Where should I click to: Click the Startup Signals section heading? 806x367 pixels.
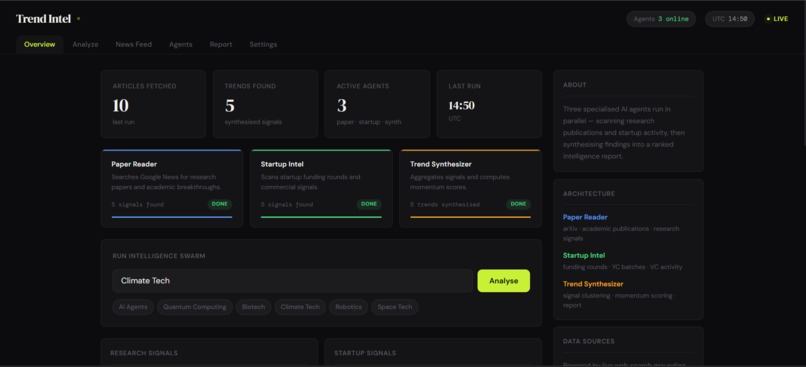coord(365,353)
